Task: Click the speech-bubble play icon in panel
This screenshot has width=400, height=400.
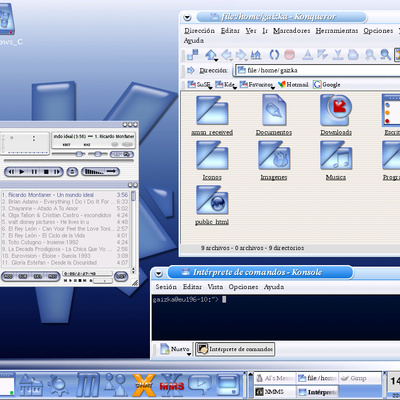Action: click(x=199, y=384)
